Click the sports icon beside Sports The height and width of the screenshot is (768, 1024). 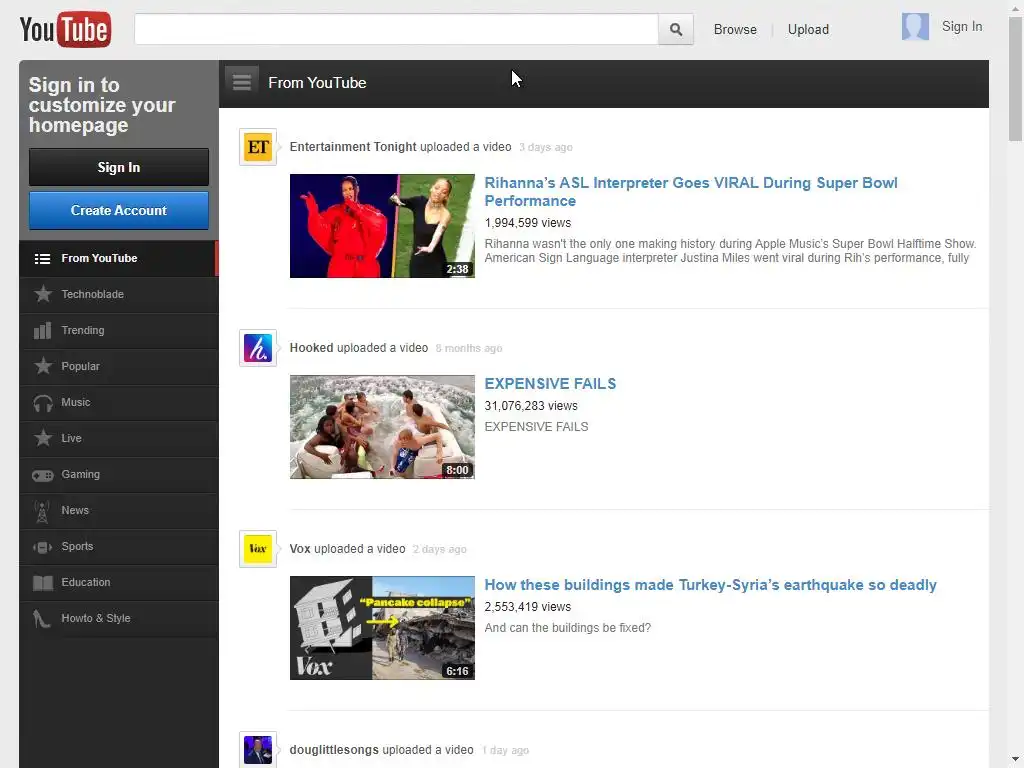point(43,547)
